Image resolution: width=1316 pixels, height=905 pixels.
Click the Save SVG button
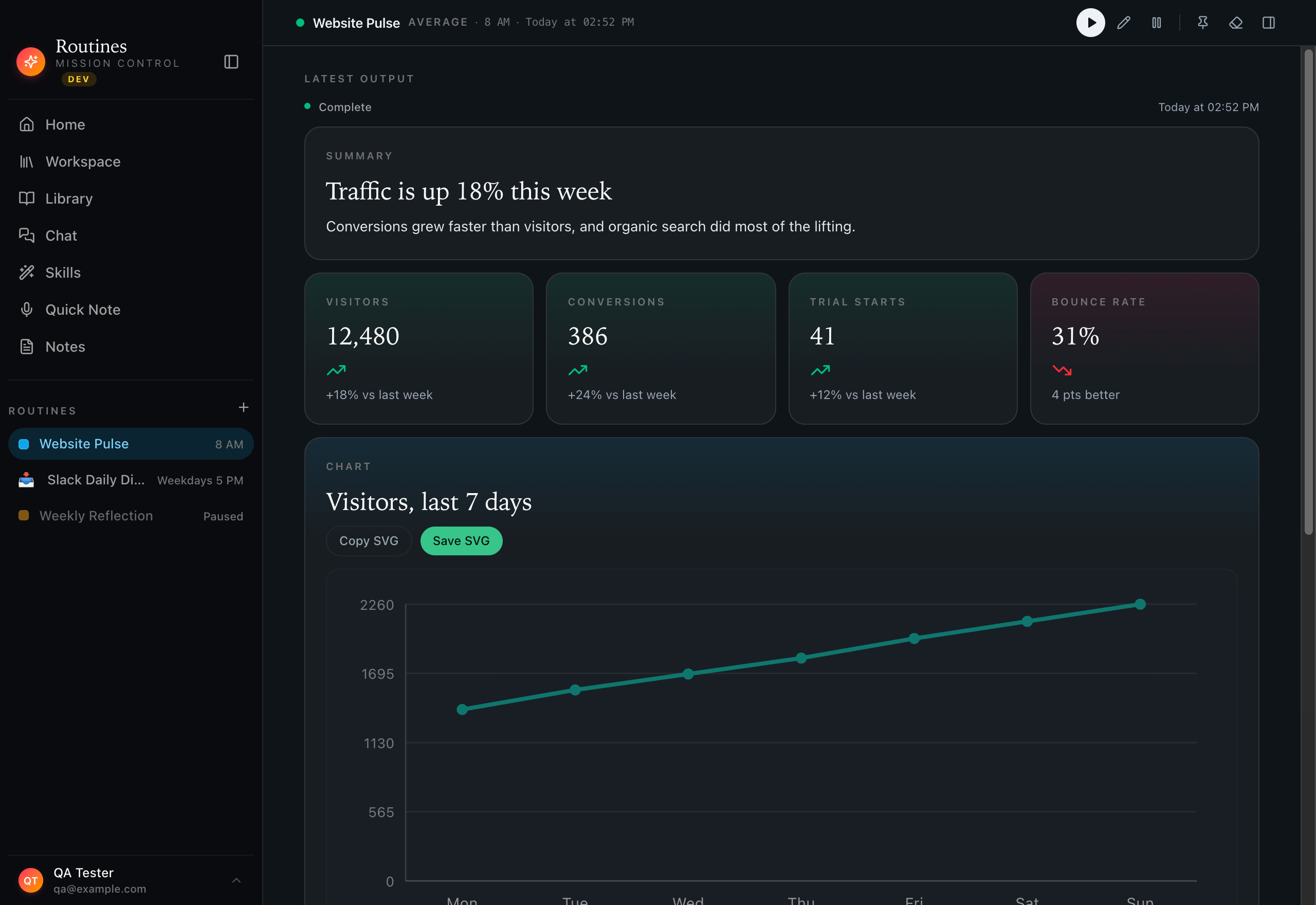pos(461,541)
